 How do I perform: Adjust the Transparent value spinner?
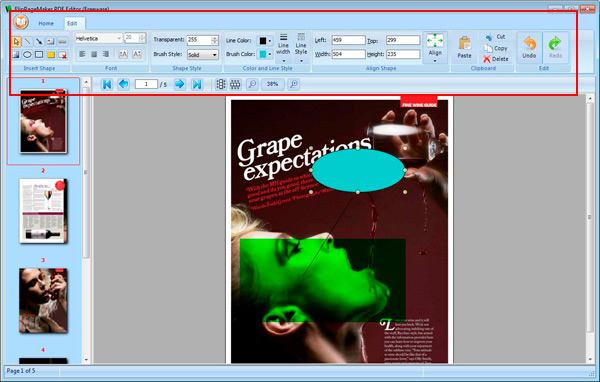pyautogui.click(x=215, y=40)
